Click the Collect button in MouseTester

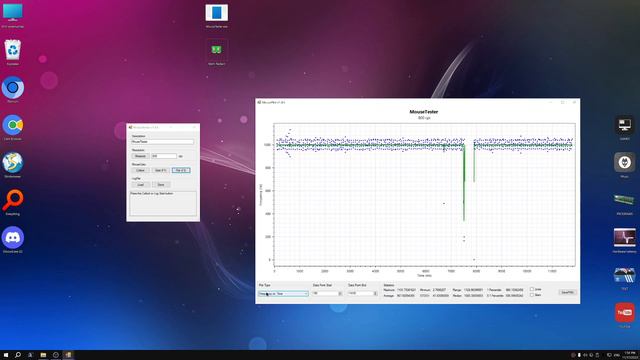[x=140, y=170]
